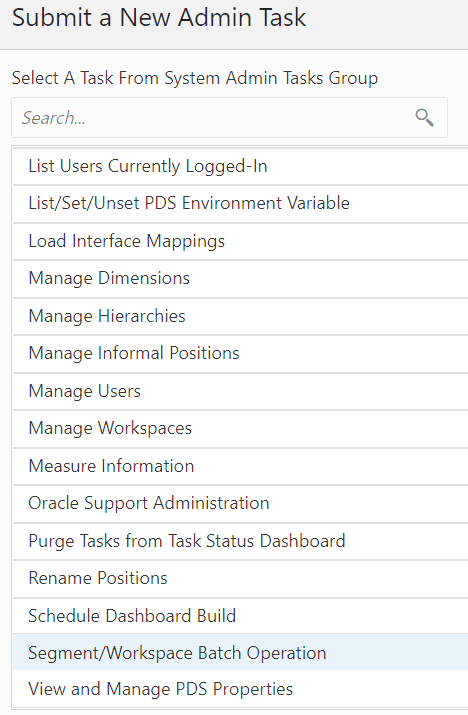Click the Select A Task From System Admin label
Image resolution: width=468 pixels, height=715 pixels.
[x=195, y=78]
